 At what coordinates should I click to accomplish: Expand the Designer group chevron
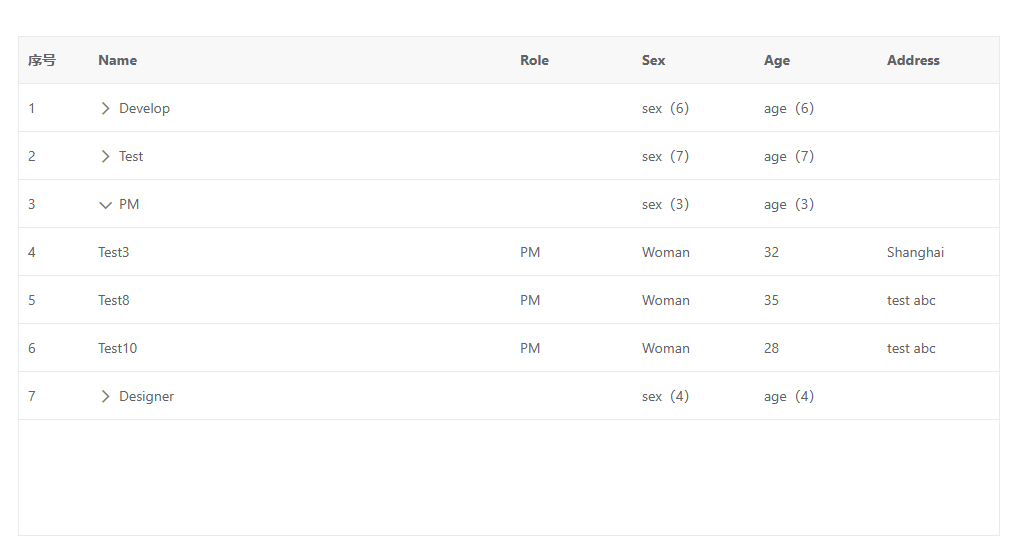(x=105, y=396)
